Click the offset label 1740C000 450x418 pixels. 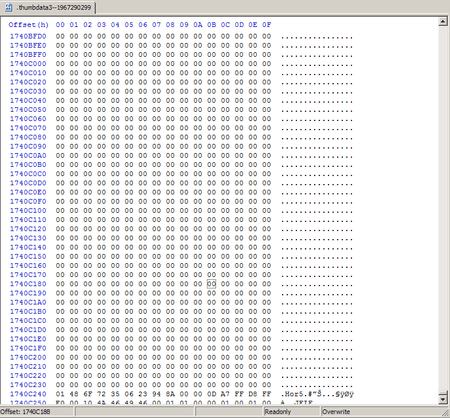[x=28, y=64]
